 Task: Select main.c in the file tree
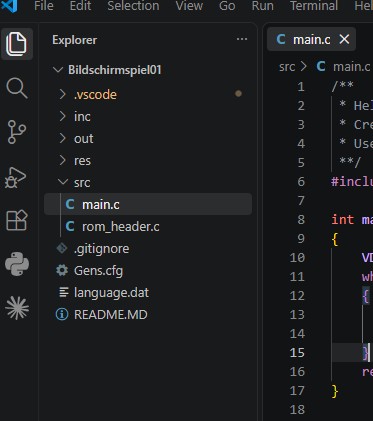tap(148, 204)
